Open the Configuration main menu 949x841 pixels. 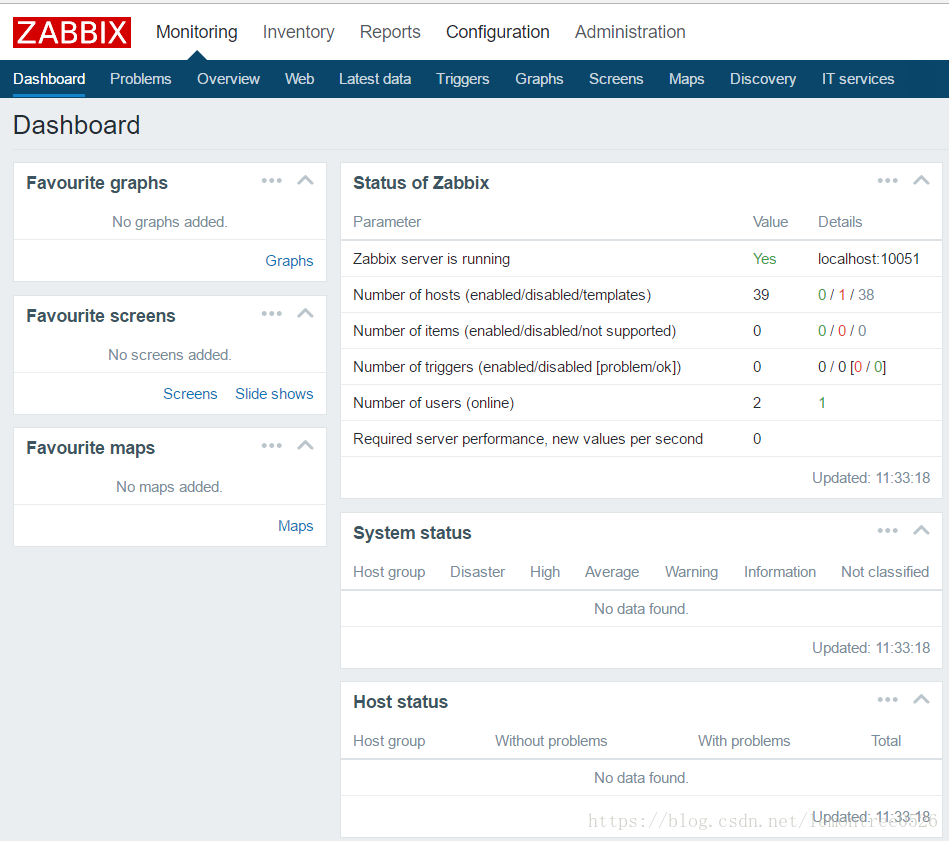point(497,32)
